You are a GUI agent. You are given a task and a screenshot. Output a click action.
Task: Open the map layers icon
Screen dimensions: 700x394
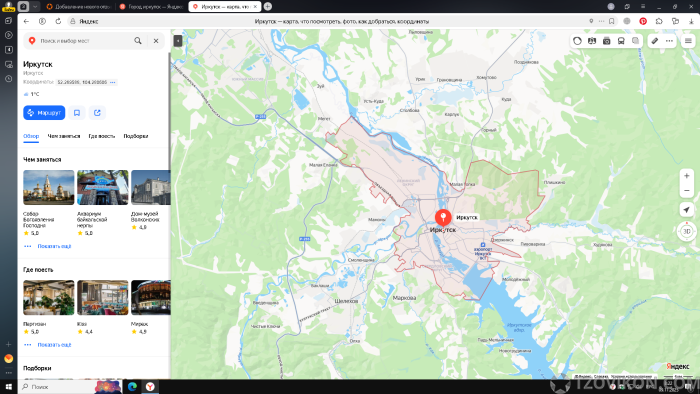coord(635,41)
